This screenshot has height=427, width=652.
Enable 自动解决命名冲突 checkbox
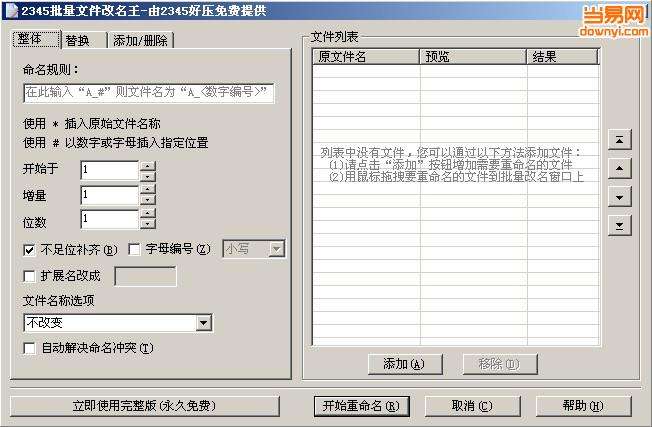pyautogui.click(x=29, y=348)
